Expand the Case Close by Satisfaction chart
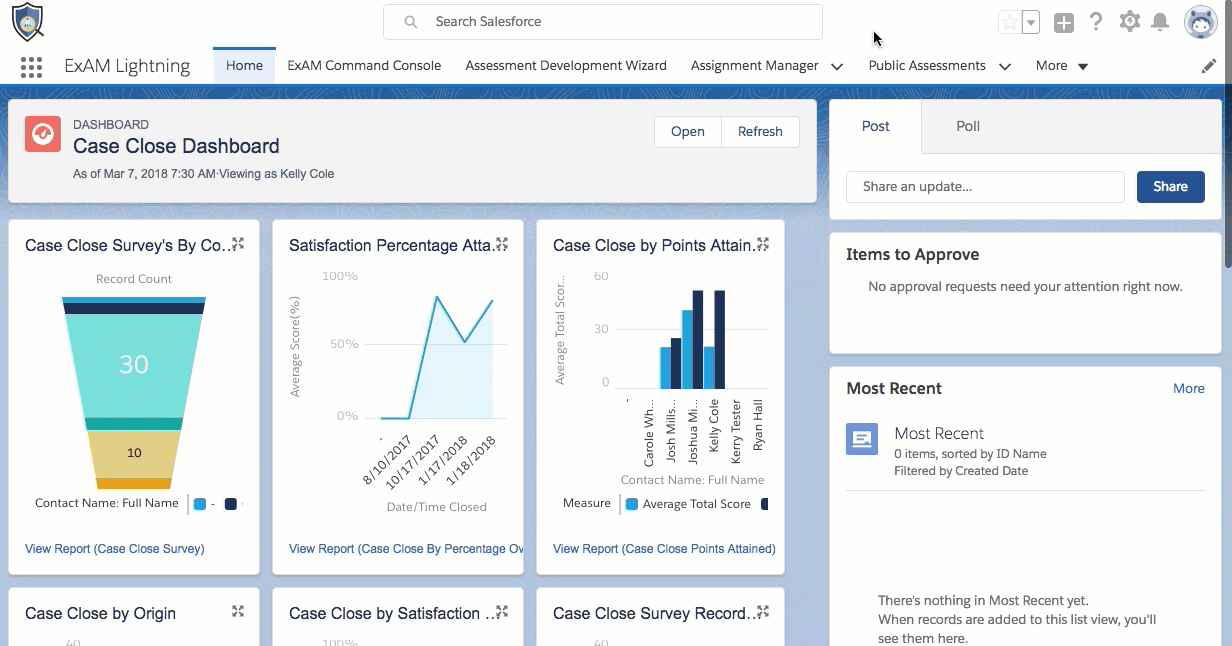 [x=502, y=611]
